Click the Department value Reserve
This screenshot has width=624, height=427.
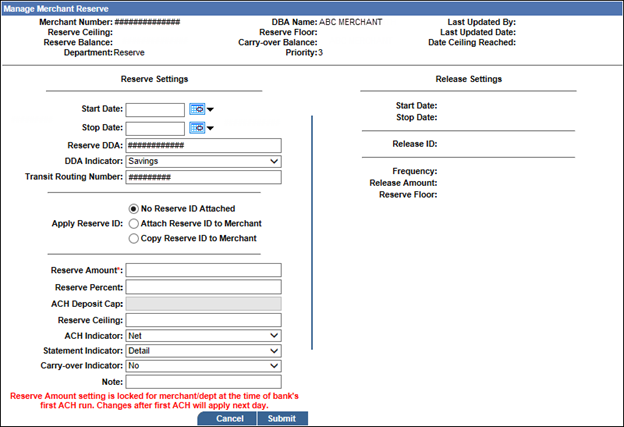(129, 53)
